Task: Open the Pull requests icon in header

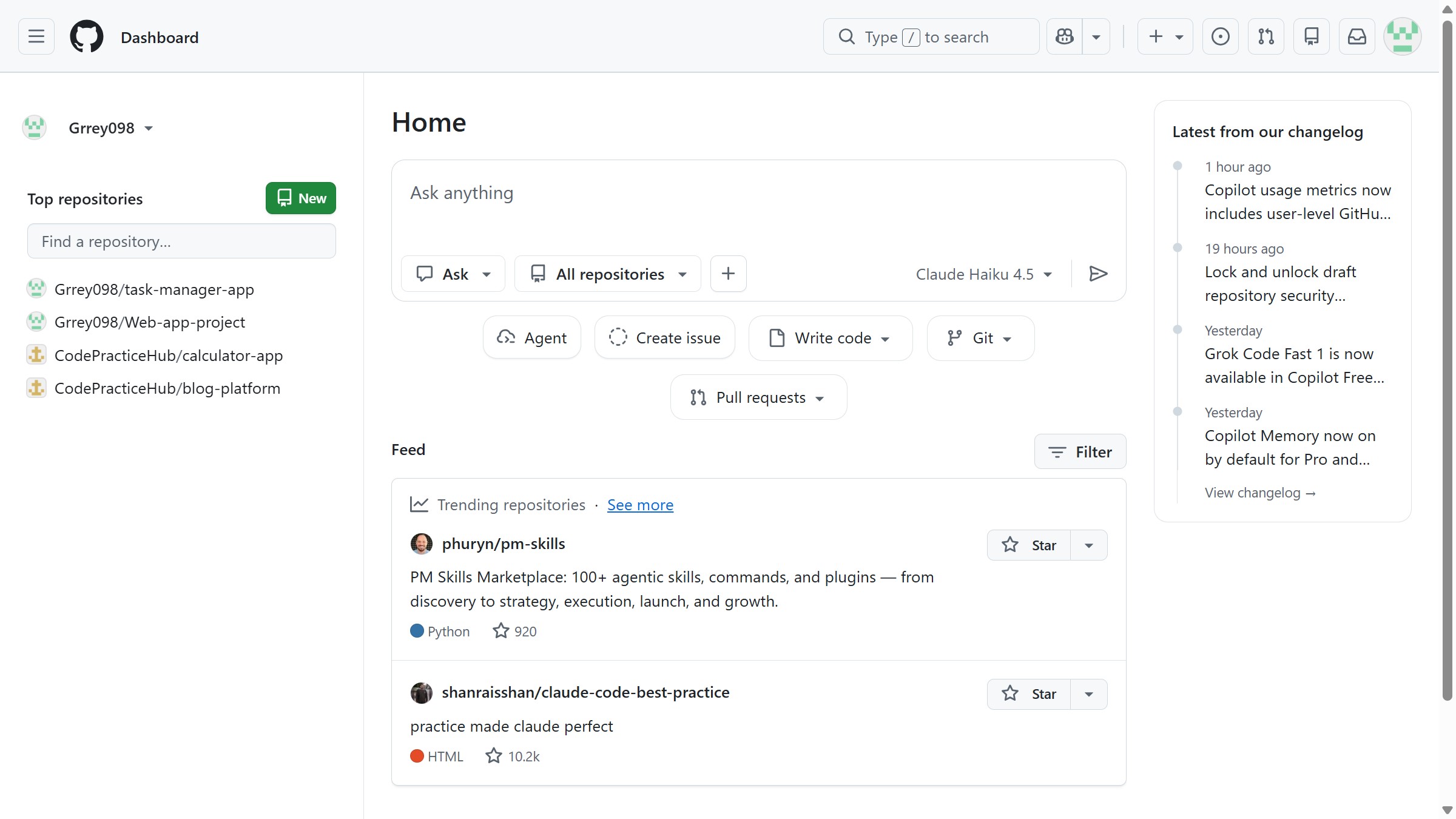Action: click(1266, 36)
